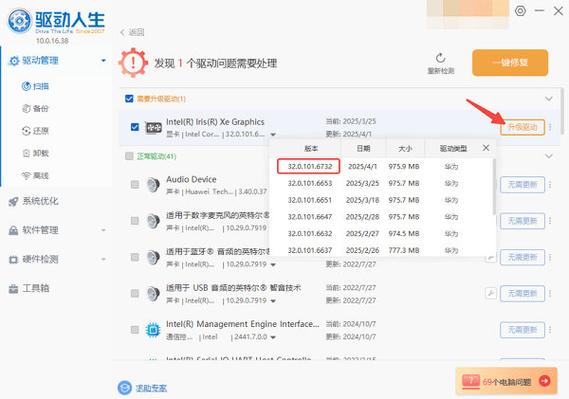Toggle the 需要升级驱动(1) group checkbox

[129, 99]
